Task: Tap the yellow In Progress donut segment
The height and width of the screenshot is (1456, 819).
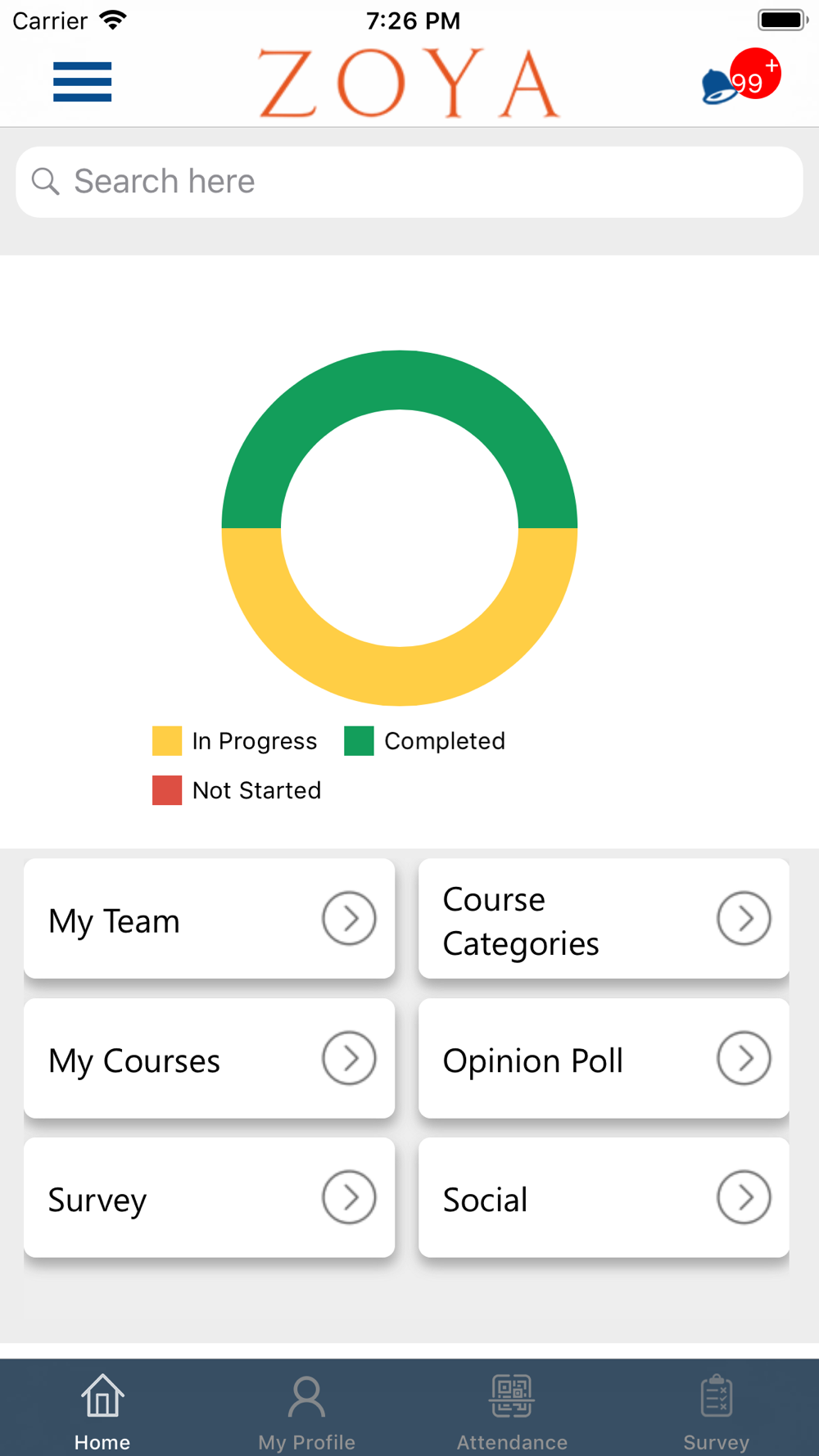Action: 400,676
